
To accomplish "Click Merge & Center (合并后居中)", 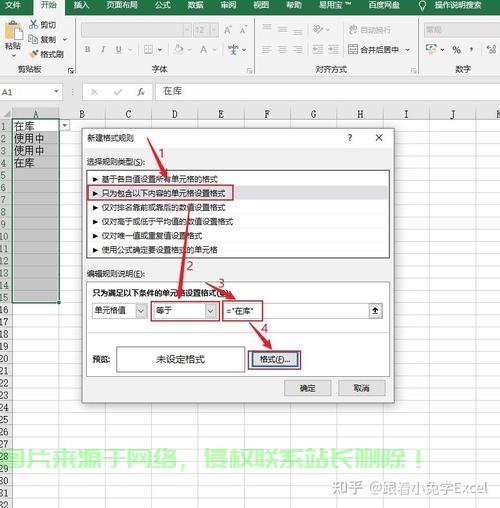I will (373, 50).
